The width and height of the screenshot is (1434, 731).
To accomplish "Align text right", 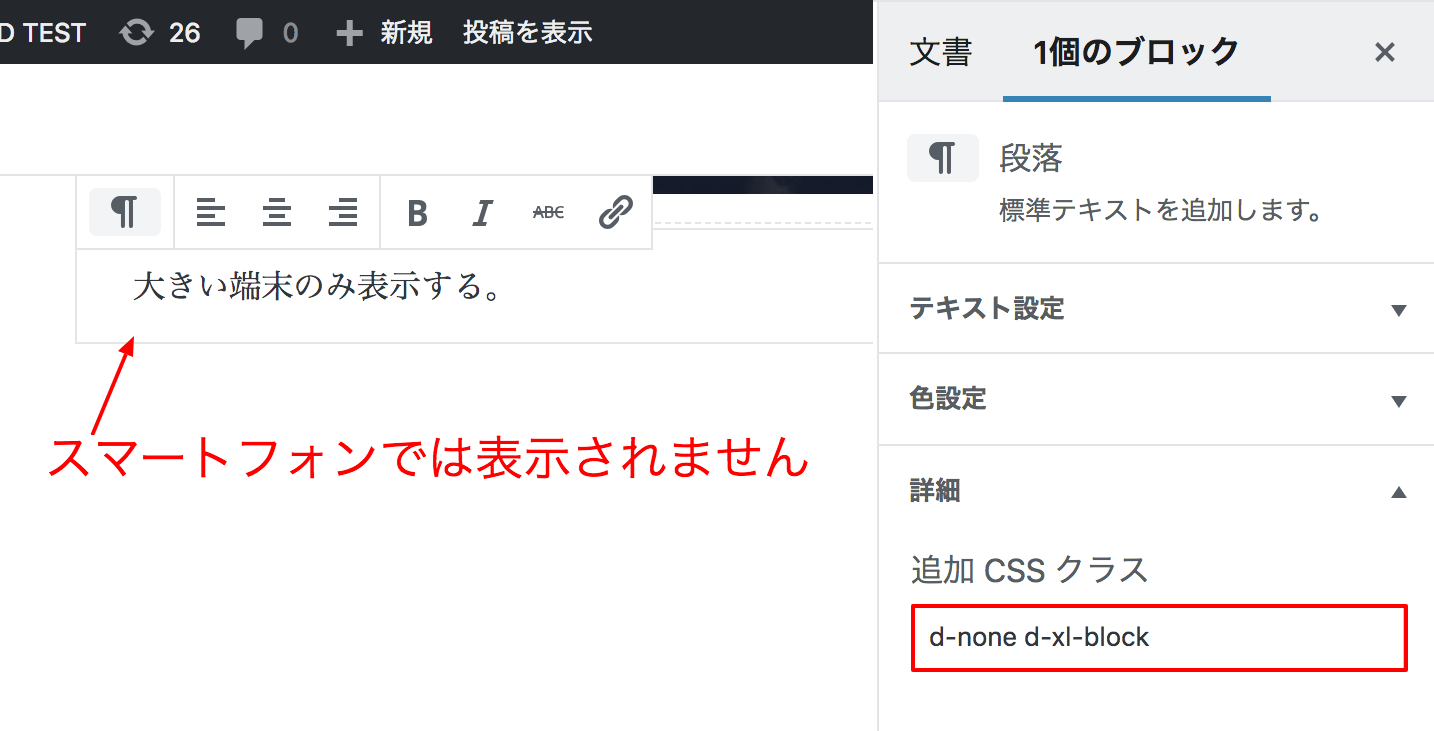I will pos(343,212).
